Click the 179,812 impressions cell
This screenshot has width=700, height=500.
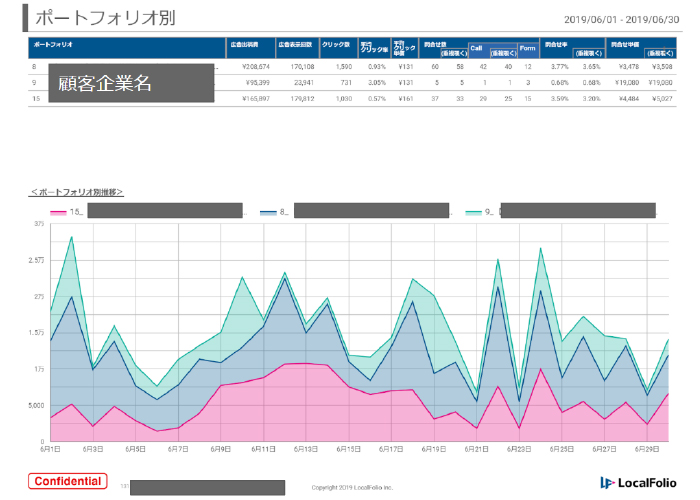[302, 99]
